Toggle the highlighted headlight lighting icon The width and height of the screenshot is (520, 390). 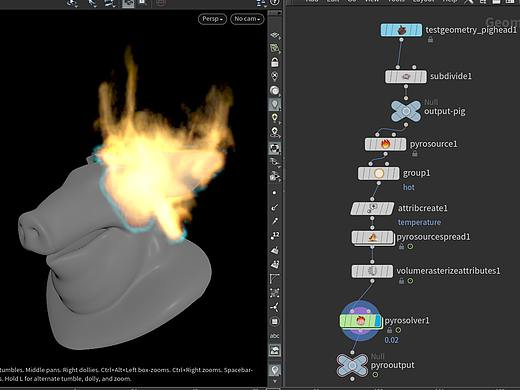point(275,104)
